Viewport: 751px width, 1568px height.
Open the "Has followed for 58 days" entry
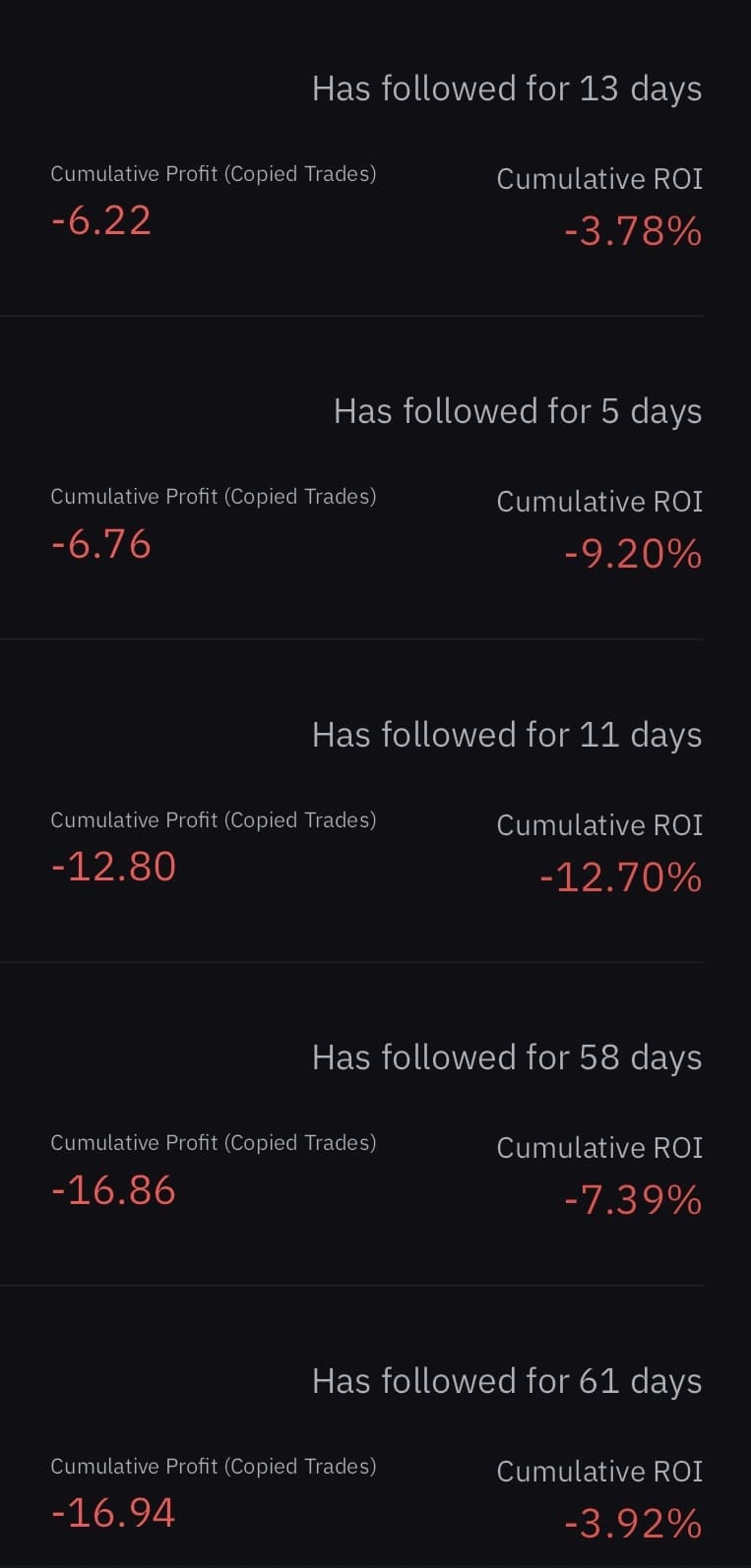pyautogui.click(x=507, y=1057)
